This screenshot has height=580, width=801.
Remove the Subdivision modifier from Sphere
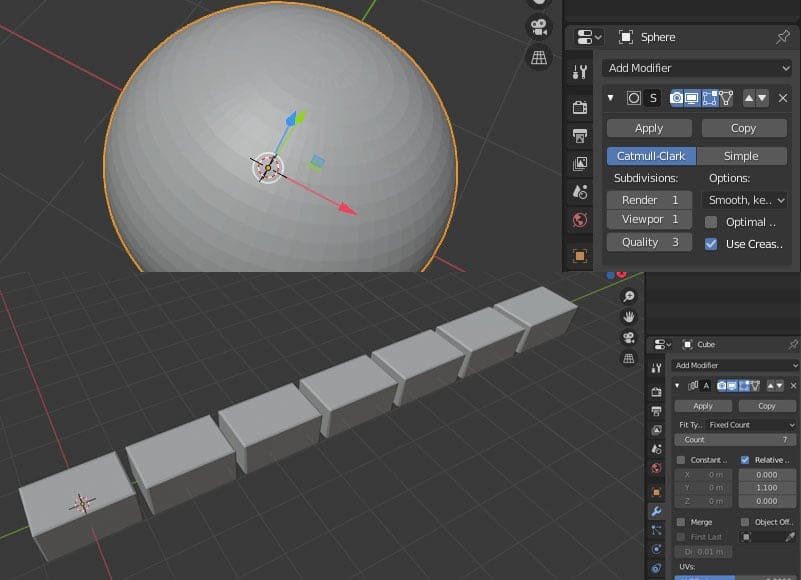point(783,98)
